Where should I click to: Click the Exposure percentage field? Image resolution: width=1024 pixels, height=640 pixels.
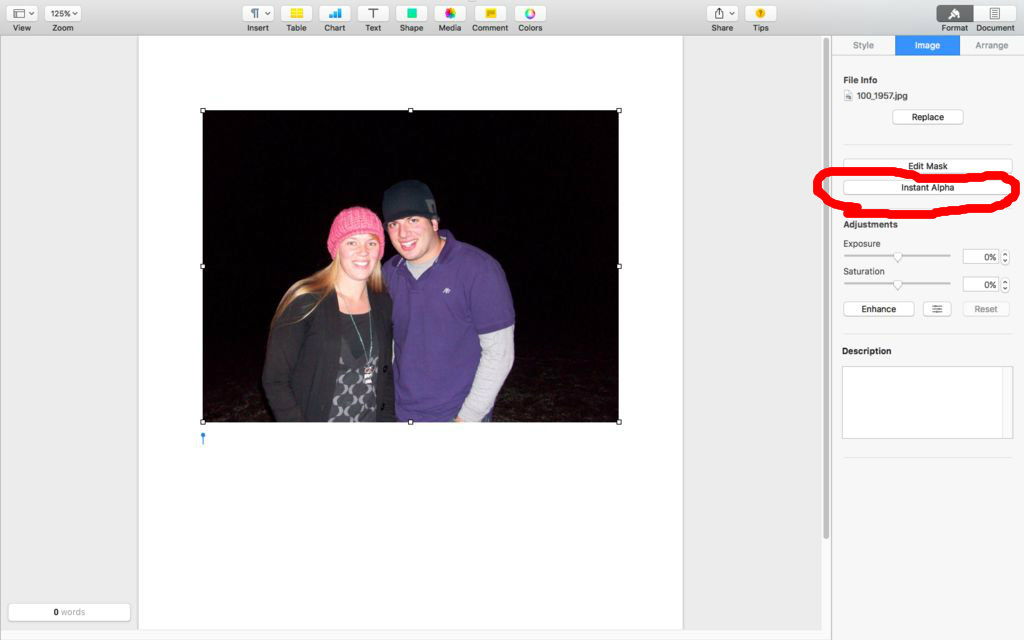[980, 257]
